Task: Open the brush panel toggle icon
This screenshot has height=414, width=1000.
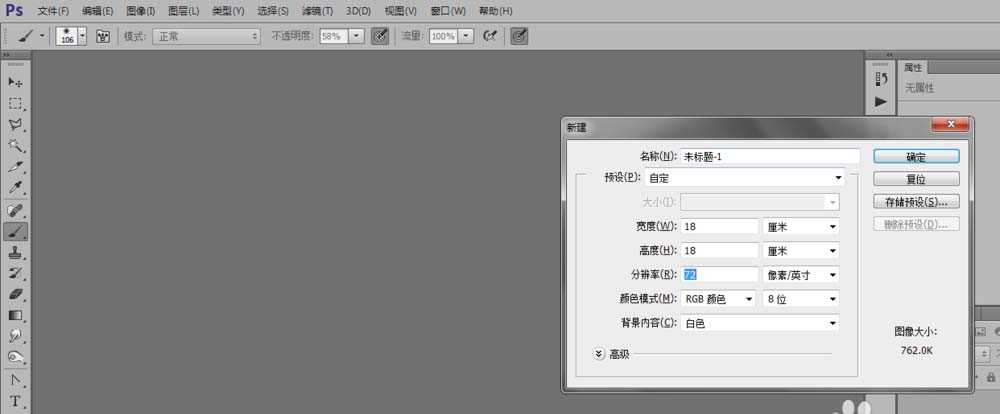Action: pos(102,36)
